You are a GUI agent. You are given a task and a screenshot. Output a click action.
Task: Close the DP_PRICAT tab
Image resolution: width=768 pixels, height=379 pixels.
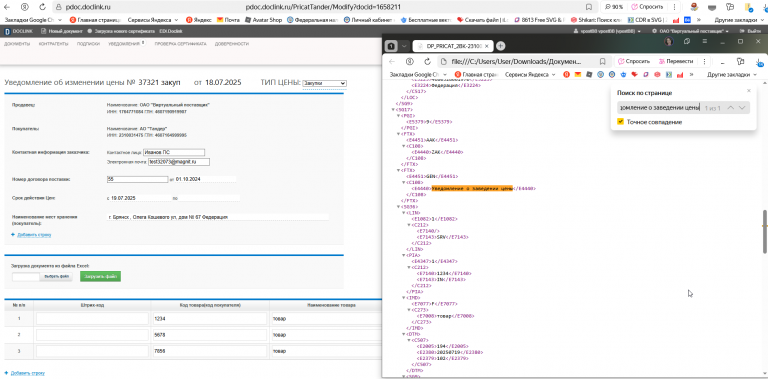(488, 46)
